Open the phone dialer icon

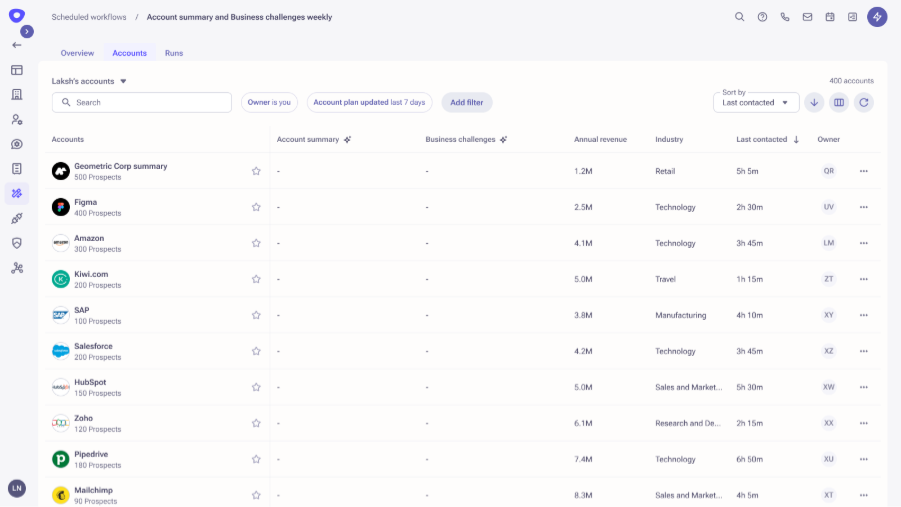click(785, 17)
